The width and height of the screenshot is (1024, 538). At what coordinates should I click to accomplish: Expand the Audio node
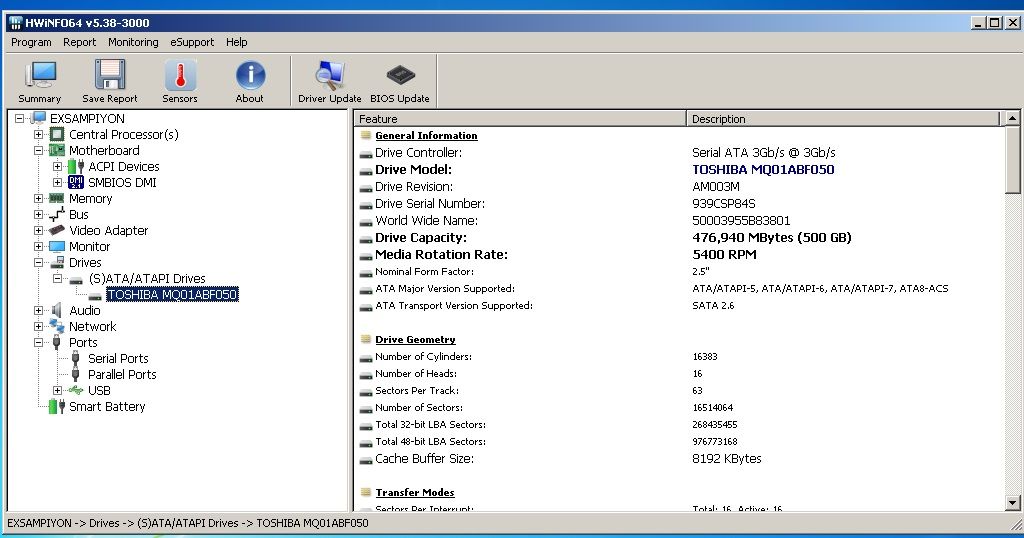[x=39, y=310]
